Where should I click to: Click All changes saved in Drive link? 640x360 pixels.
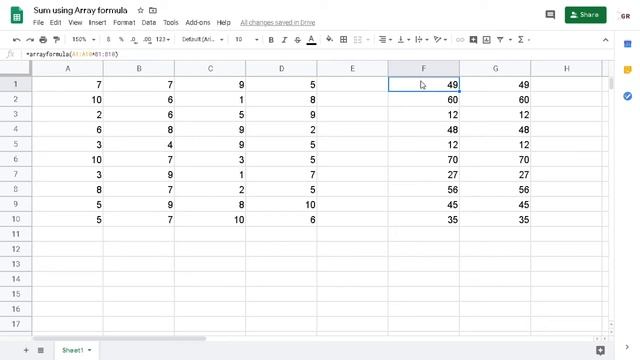(x=278, y=22)
